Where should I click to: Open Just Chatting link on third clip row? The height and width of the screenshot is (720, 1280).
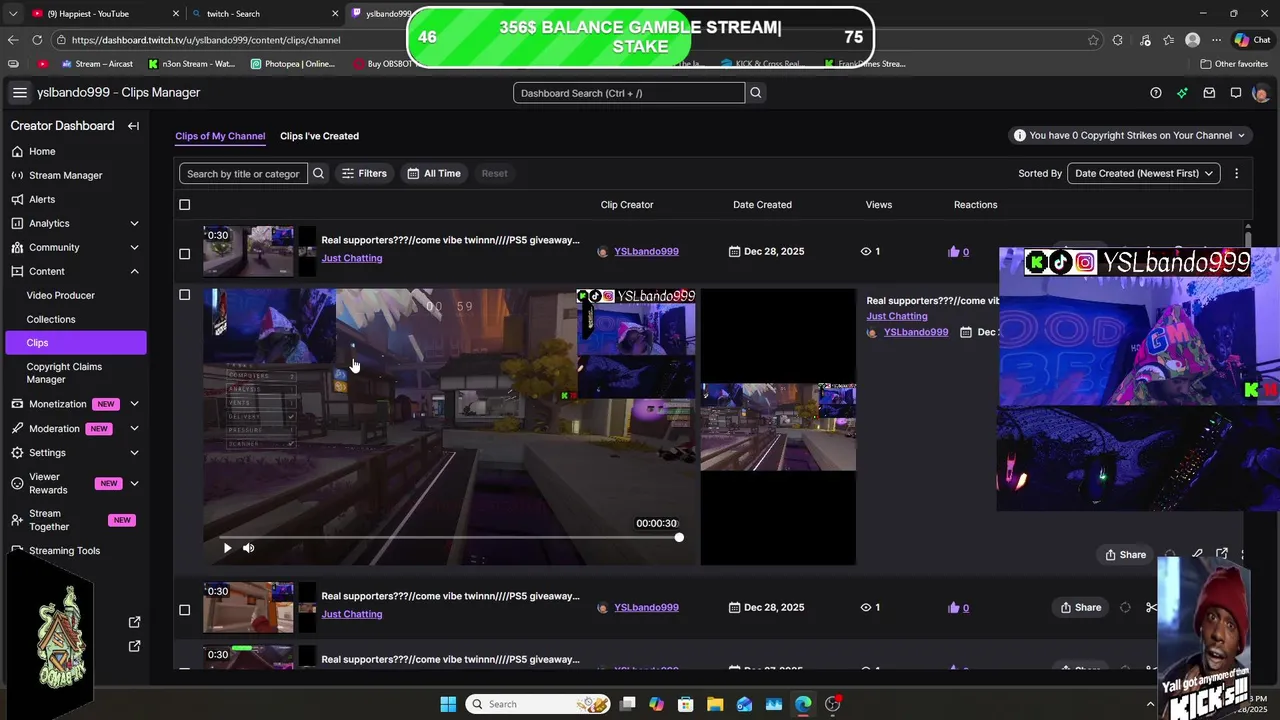(352, 614)
